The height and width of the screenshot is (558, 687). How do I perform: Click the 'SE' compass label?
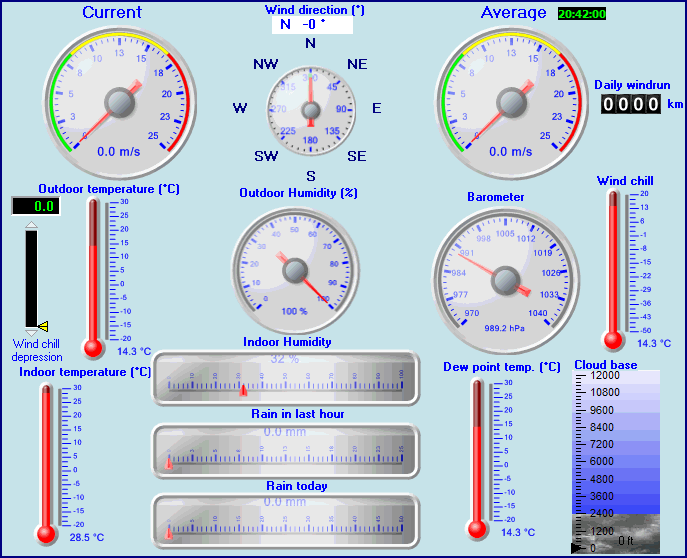pyautogui.click(x=357, y=156)
